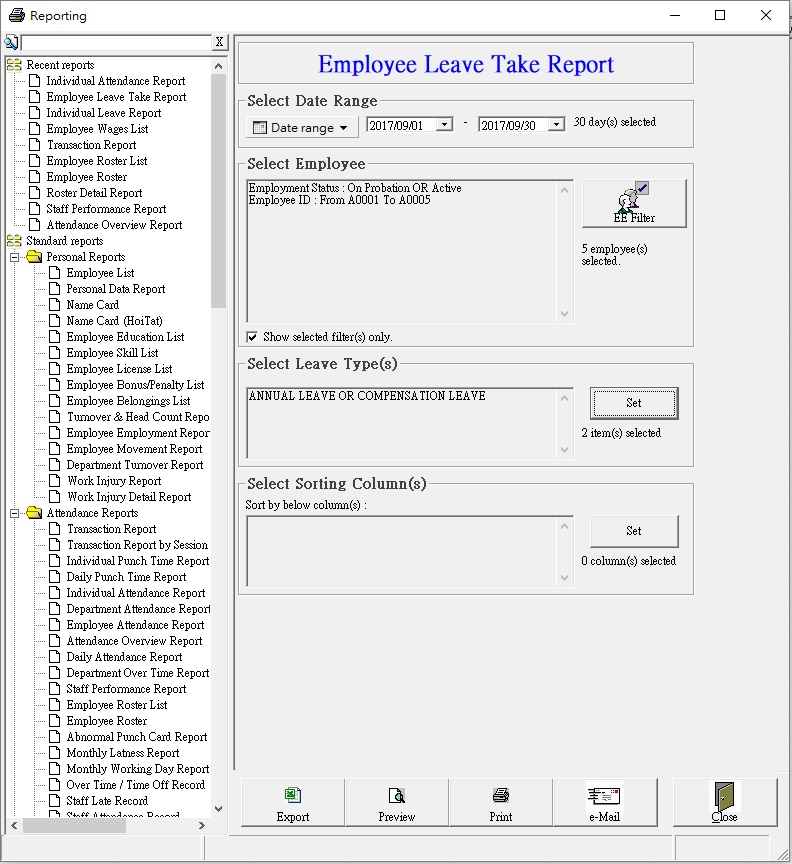Clear the search box with the X button

point(219,42)
